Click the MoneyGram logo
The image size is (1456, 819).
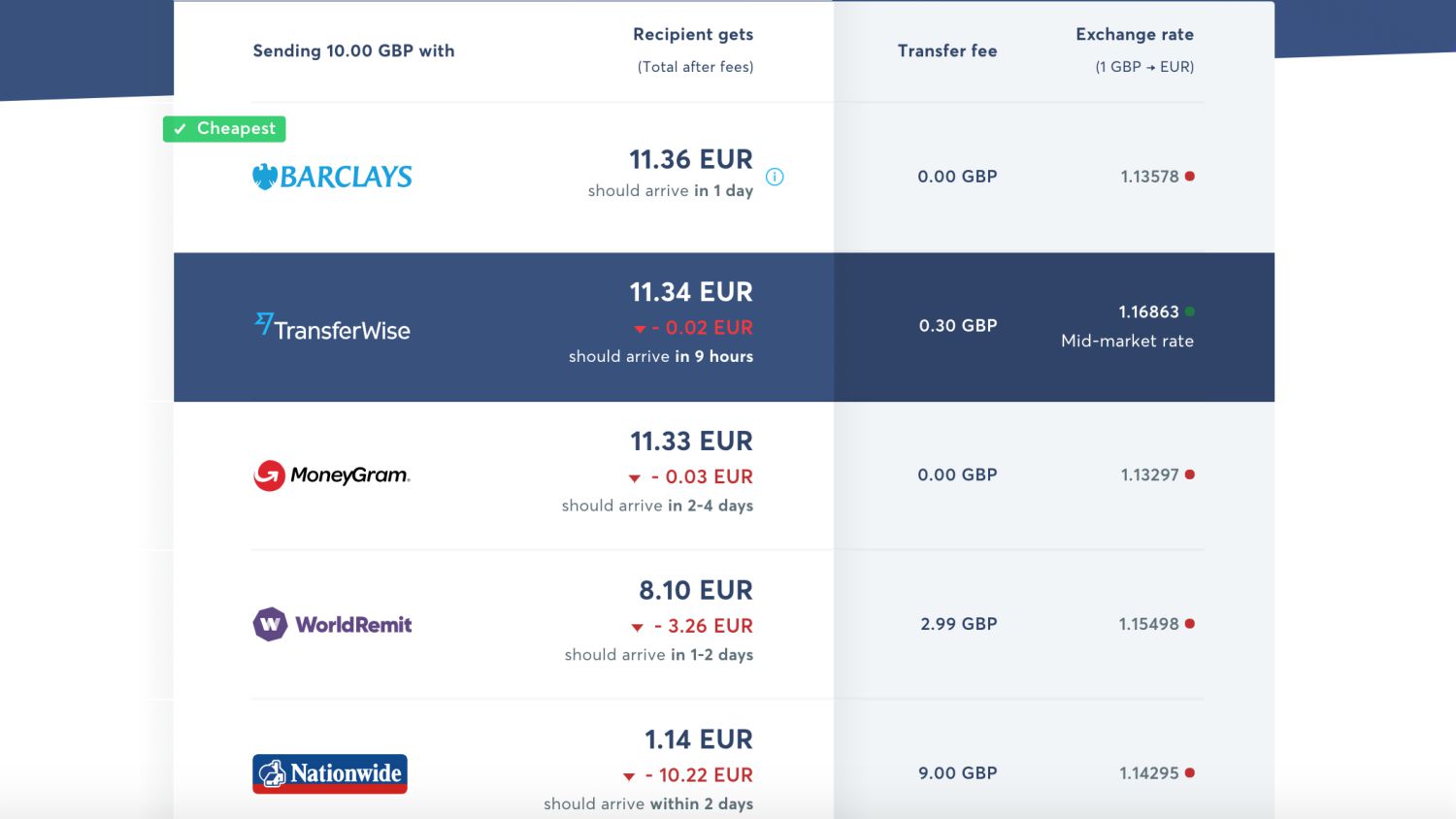point(332,475)
